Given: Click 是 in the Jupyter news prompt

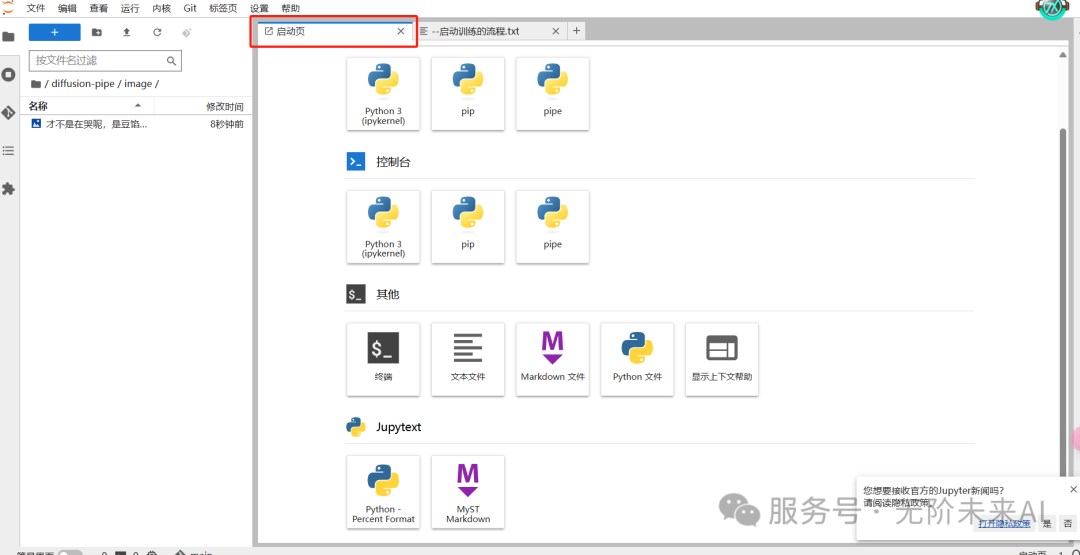Looking at the screenshot, I should [1047, 524].
